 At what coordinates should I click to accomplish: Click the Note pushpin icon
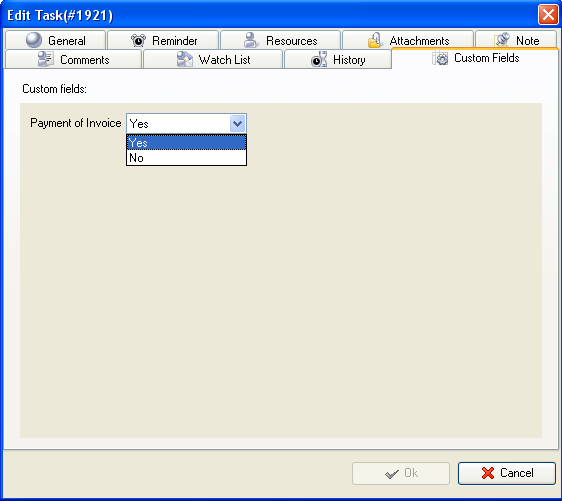[501, 40]
